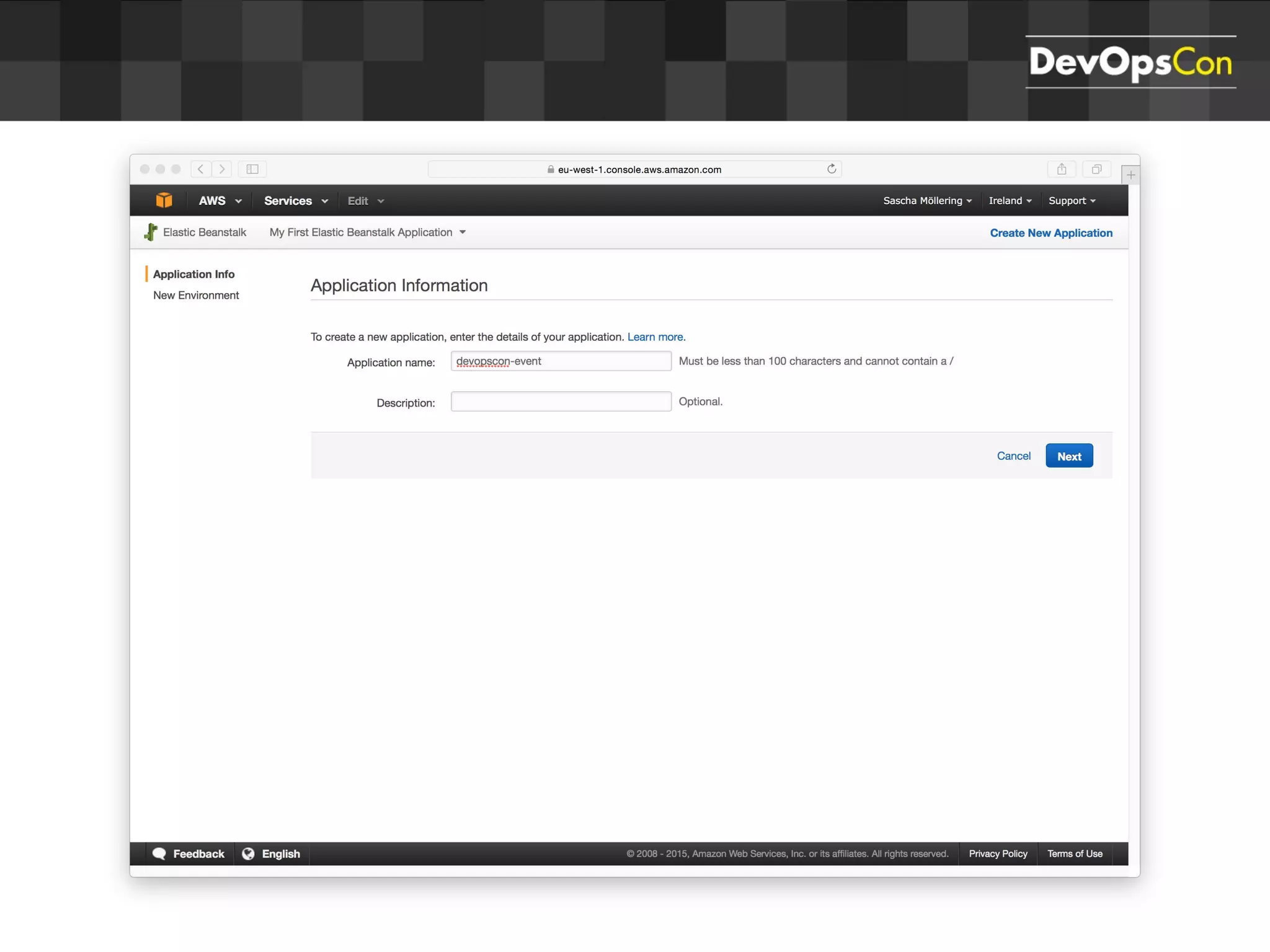Select New Environment in the sidebar

tap(196, 296)
